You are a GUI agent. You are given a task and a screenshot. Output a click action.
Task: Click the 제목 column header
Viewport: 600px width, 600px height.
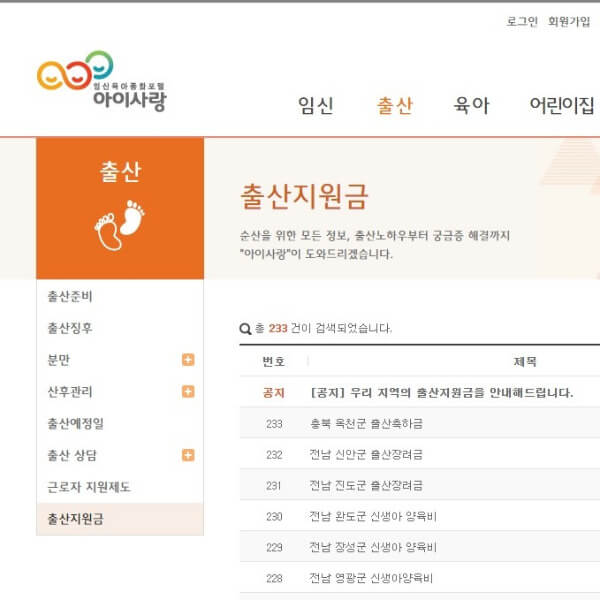[x=525, y=362]
